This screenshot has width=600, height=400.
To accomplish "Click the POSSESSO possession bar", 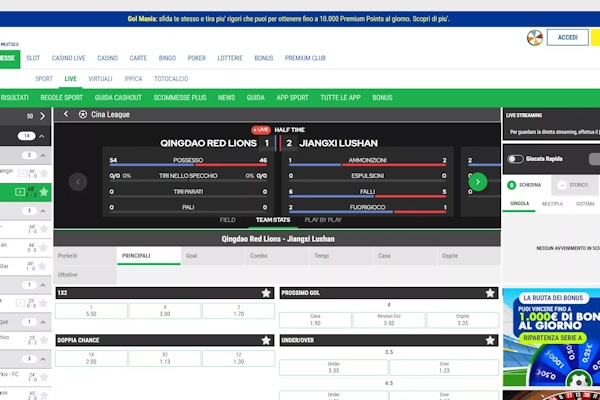I will [x=188, y=165].
